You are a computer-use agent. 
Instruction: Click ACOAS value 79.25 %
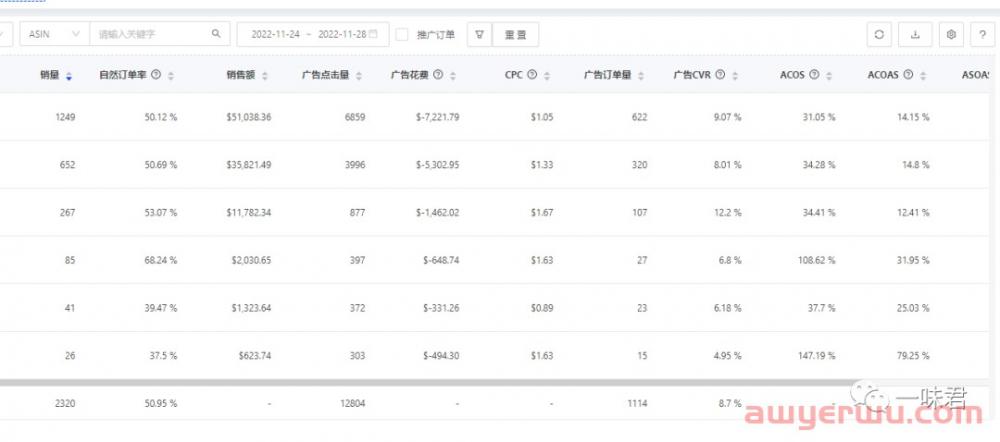pos(913,356)
